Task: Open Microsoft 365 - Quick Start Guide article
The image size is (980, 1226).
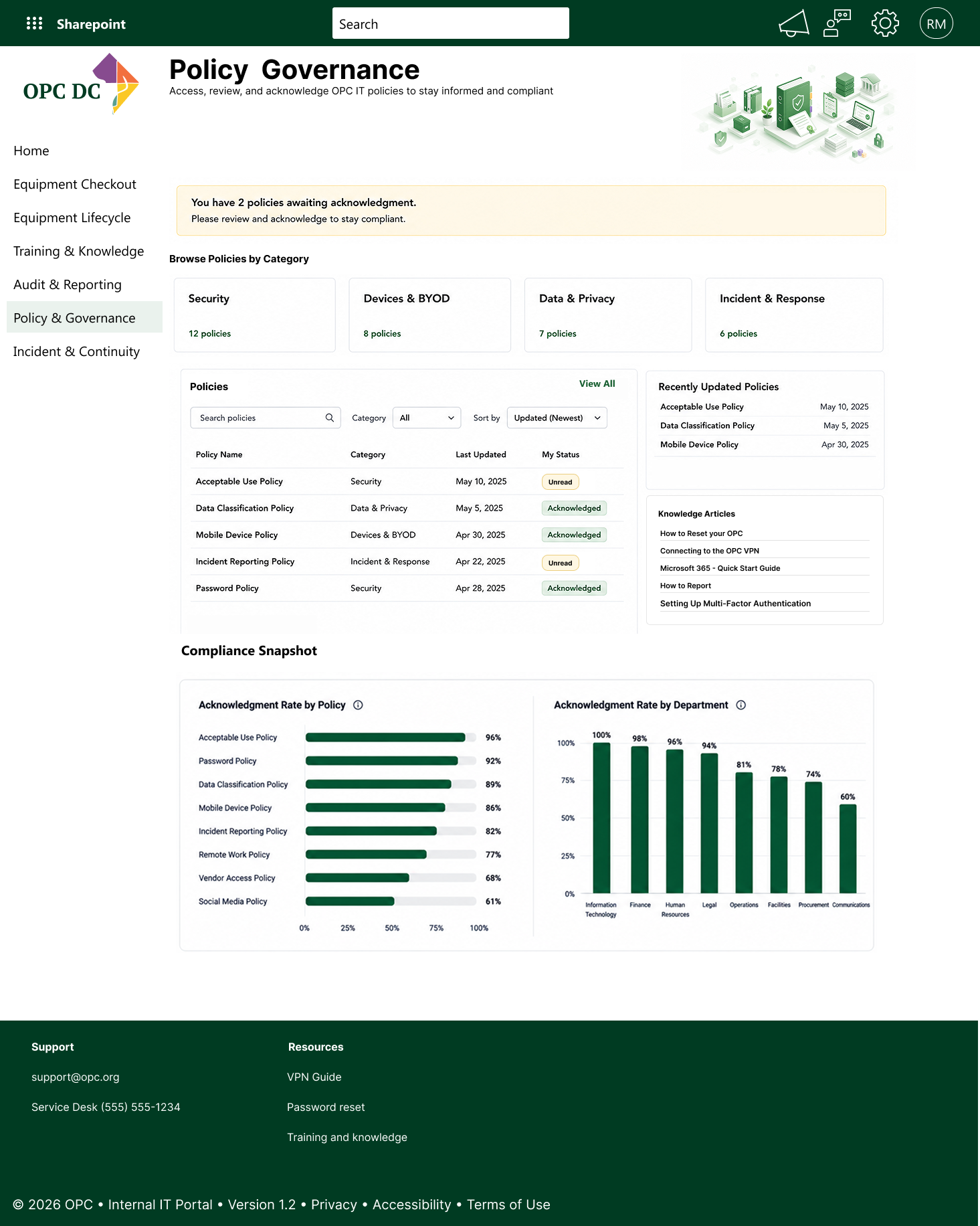Action: click(x=720, y=568)
